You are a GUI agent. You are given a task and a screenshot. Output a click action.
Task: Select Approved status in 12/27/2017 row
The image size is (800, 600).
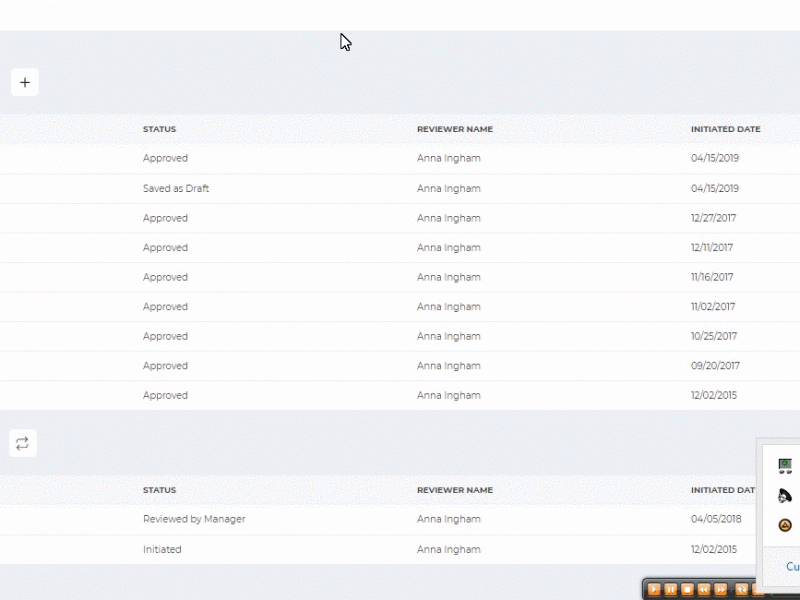pyautogui.click(x=165, y=218)
